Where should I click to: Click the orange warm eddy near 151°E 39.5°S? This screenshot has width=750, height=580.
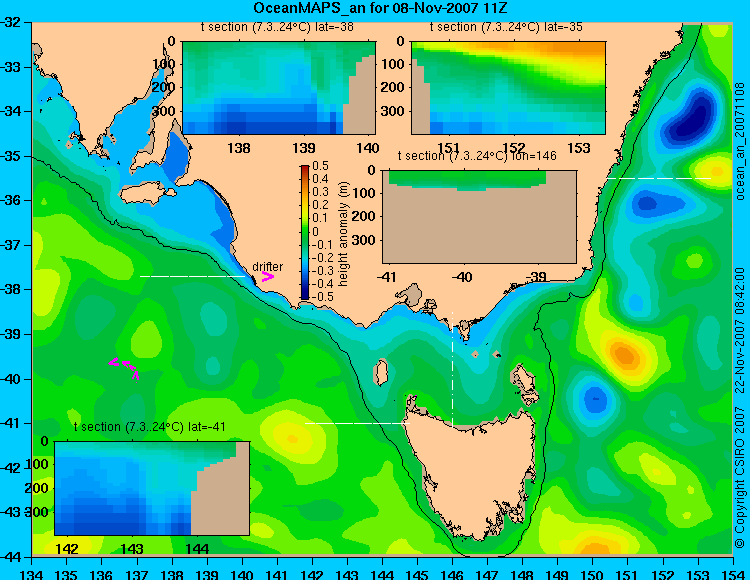tap(624, 356)
